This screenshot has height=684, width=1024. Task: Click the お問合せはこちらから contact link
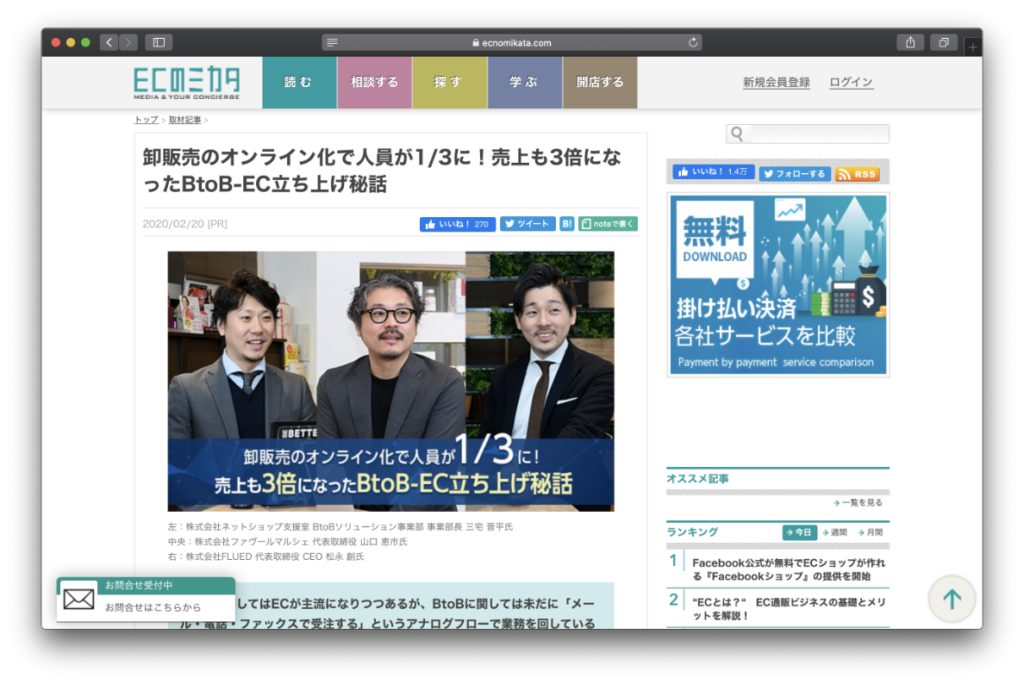coord(153,608)
